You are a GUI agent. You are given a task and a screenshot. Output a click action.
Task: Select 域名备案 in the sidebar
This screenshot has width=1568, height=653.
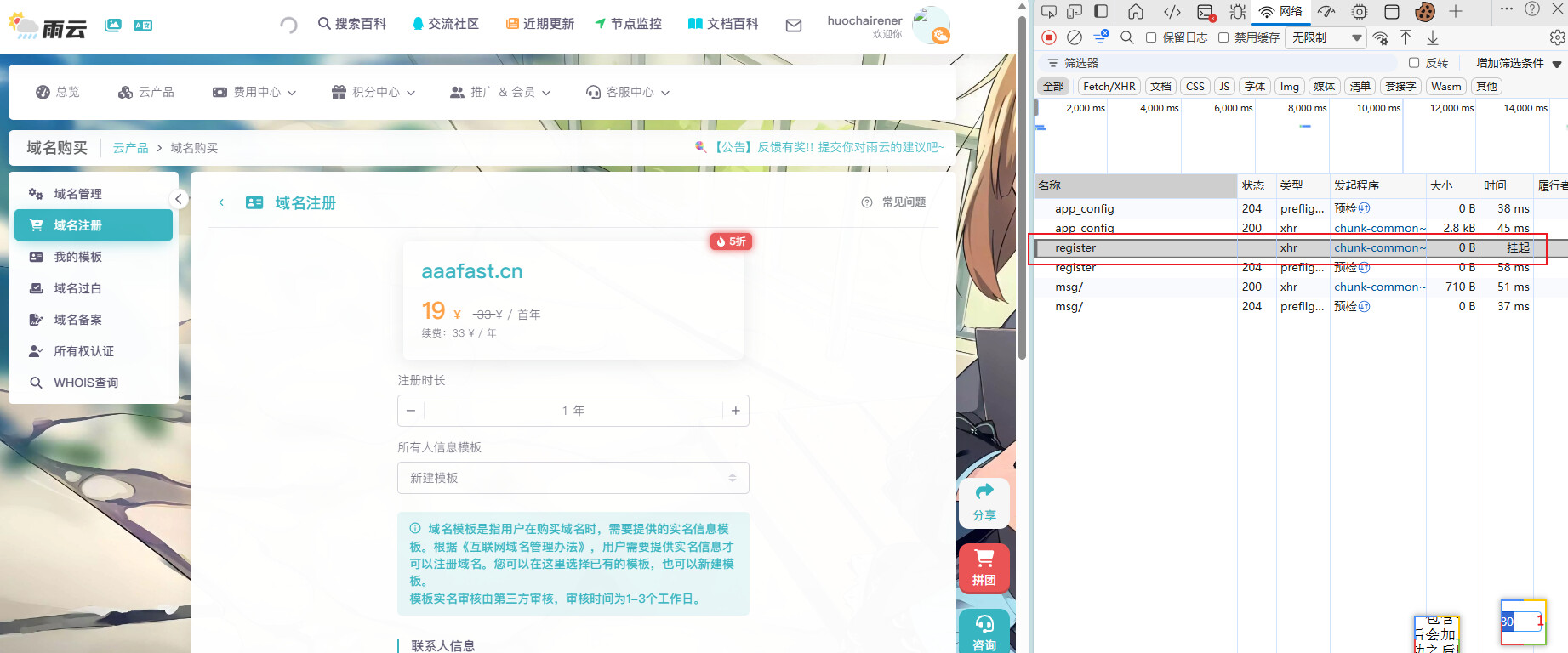coord(78,320)
